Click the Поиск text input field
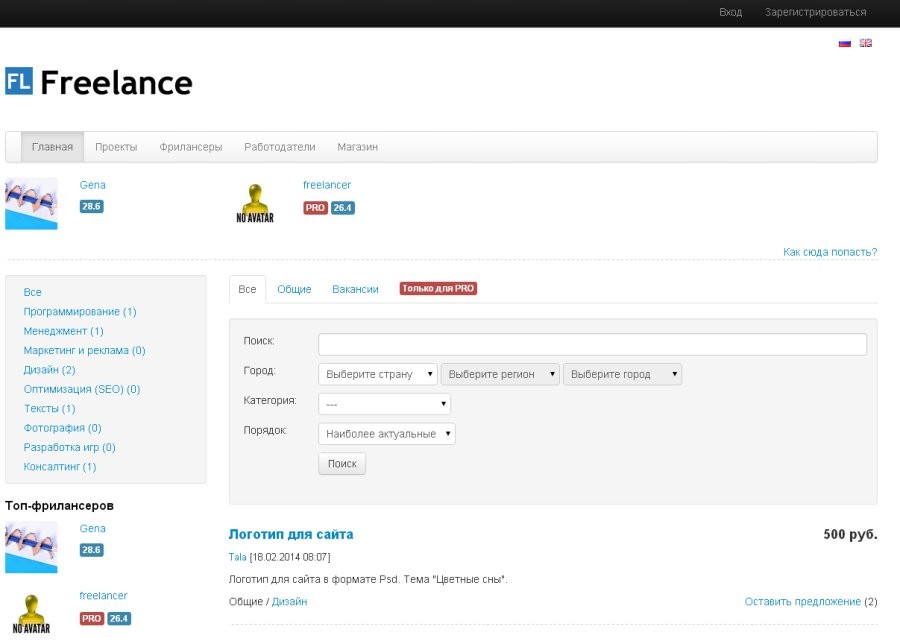Image resolution: width=900 pixels, height=644 pixels. pos(592,344)
